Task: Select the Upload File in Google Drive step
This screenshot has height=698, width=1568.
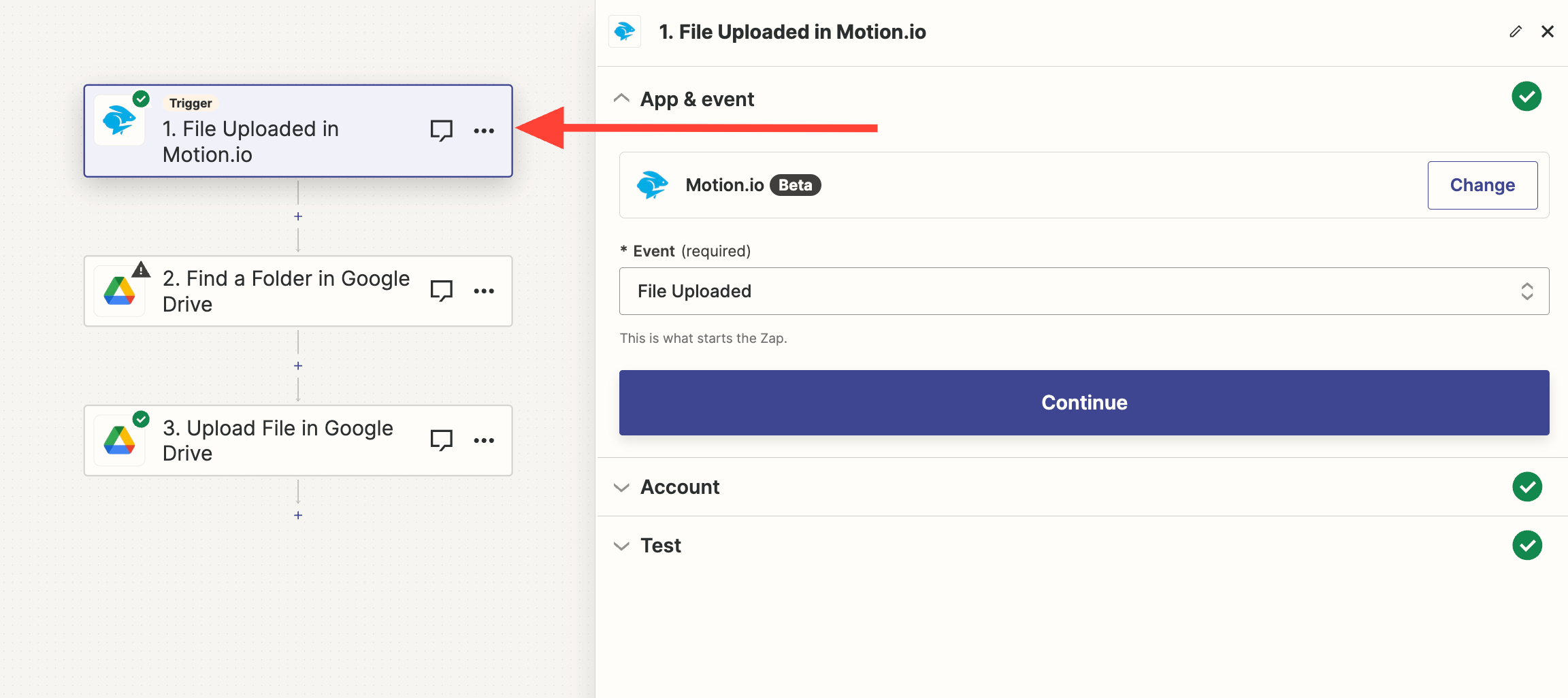Action: click(x=279, y=441)
